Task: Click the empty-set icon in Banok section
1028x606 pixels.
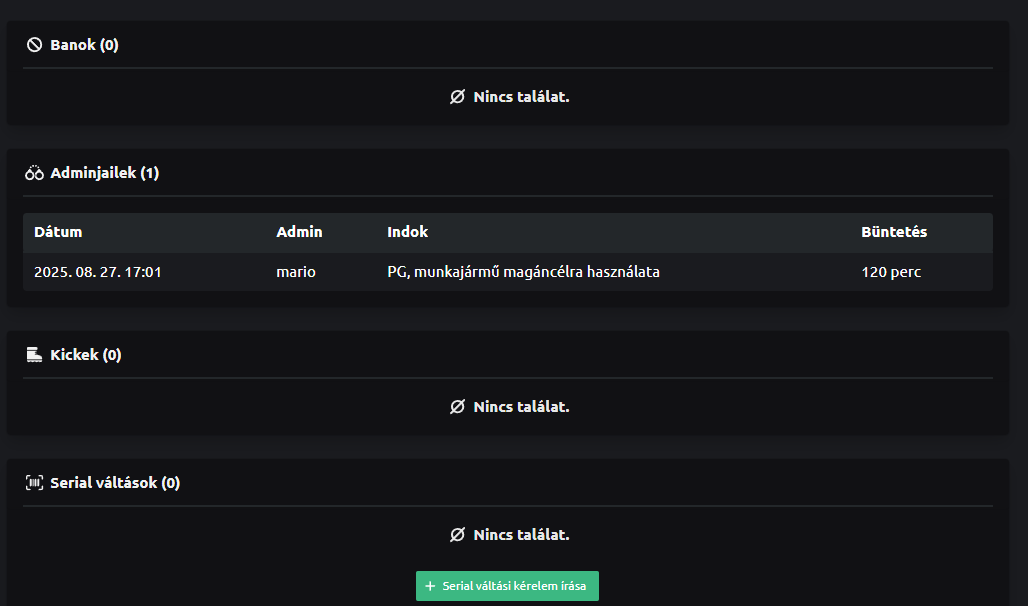Action: [x=458, y=97]
